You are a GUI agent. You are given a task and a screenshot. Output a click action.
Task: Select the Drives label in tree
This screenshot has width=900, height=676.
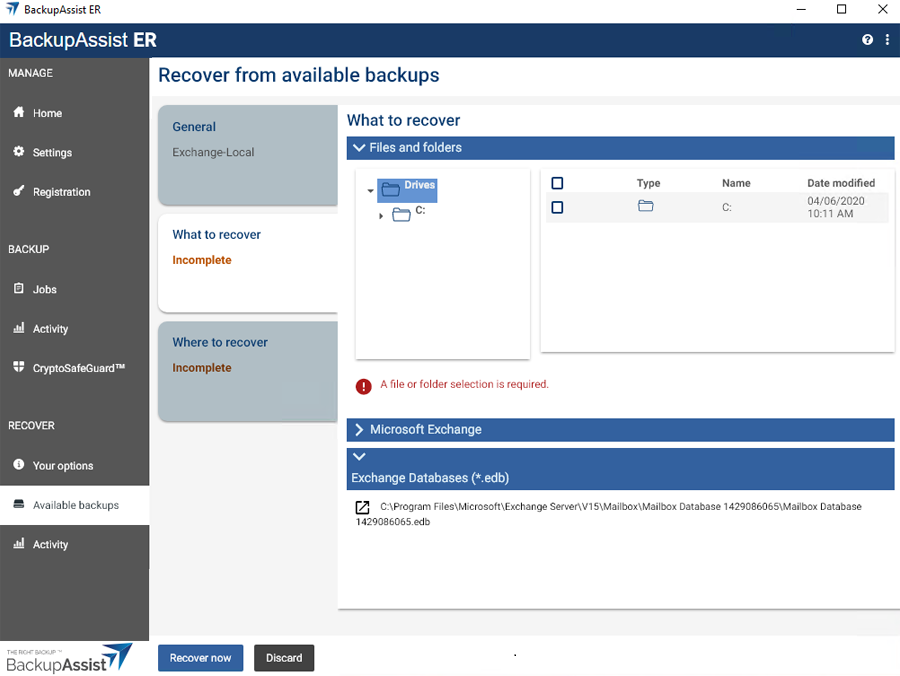click(x=420, y=185)
